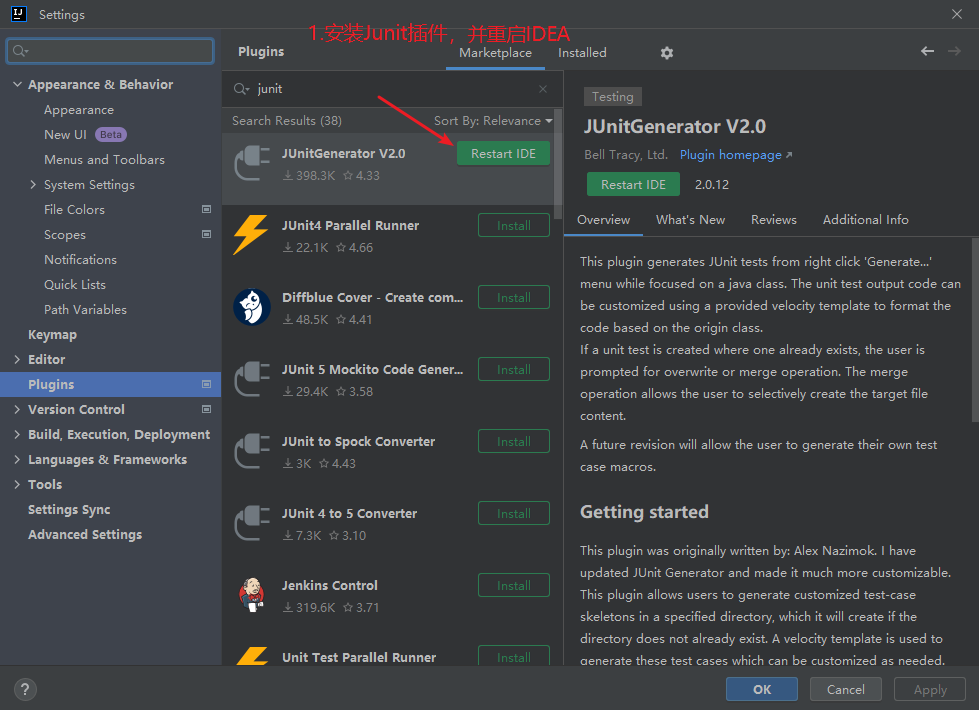Expand Languages & Frameworks section

pos(17,459)
